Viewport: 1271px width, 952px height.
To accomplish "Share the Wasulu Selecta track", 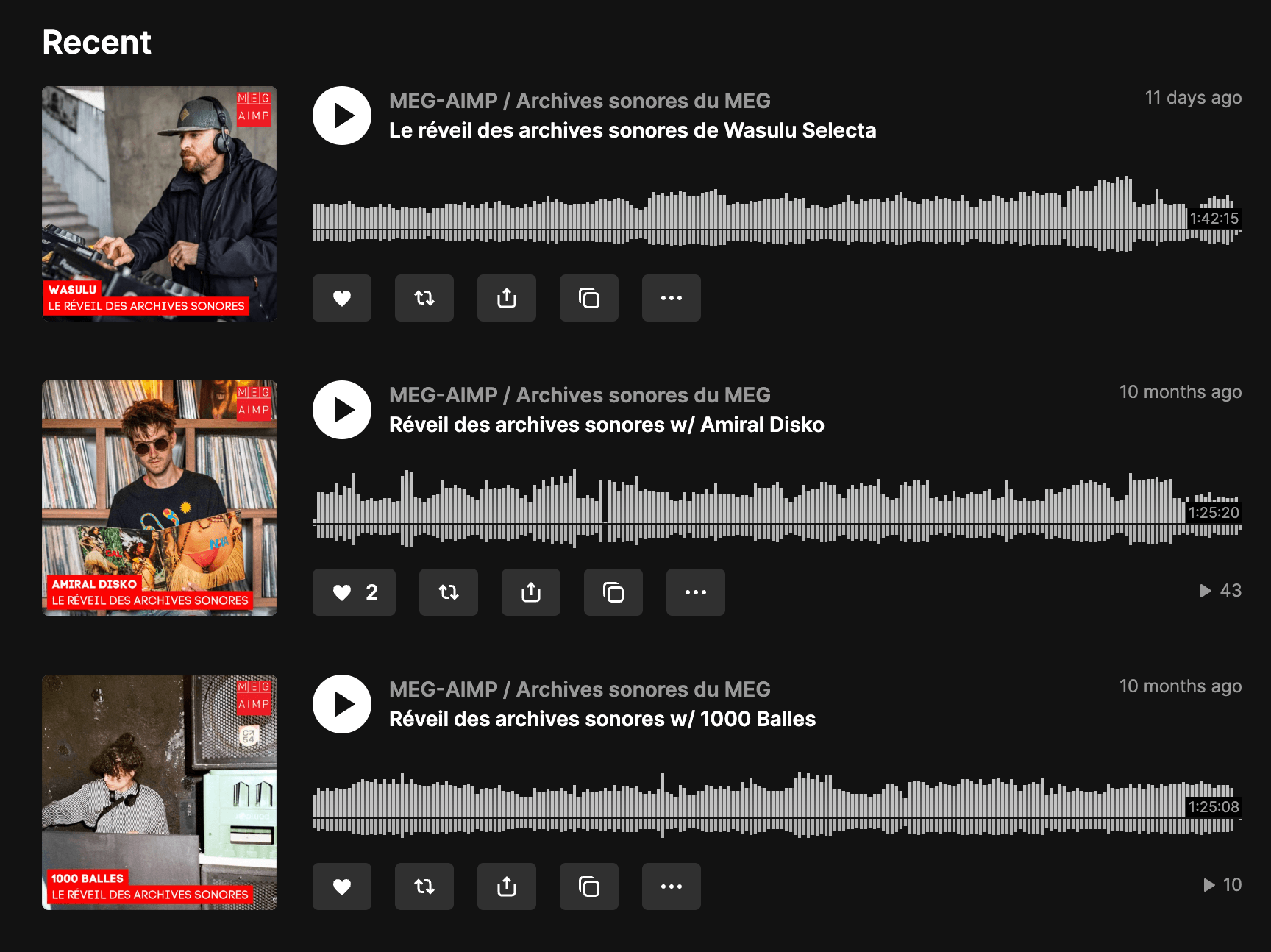I will click(x=506, y=298).
